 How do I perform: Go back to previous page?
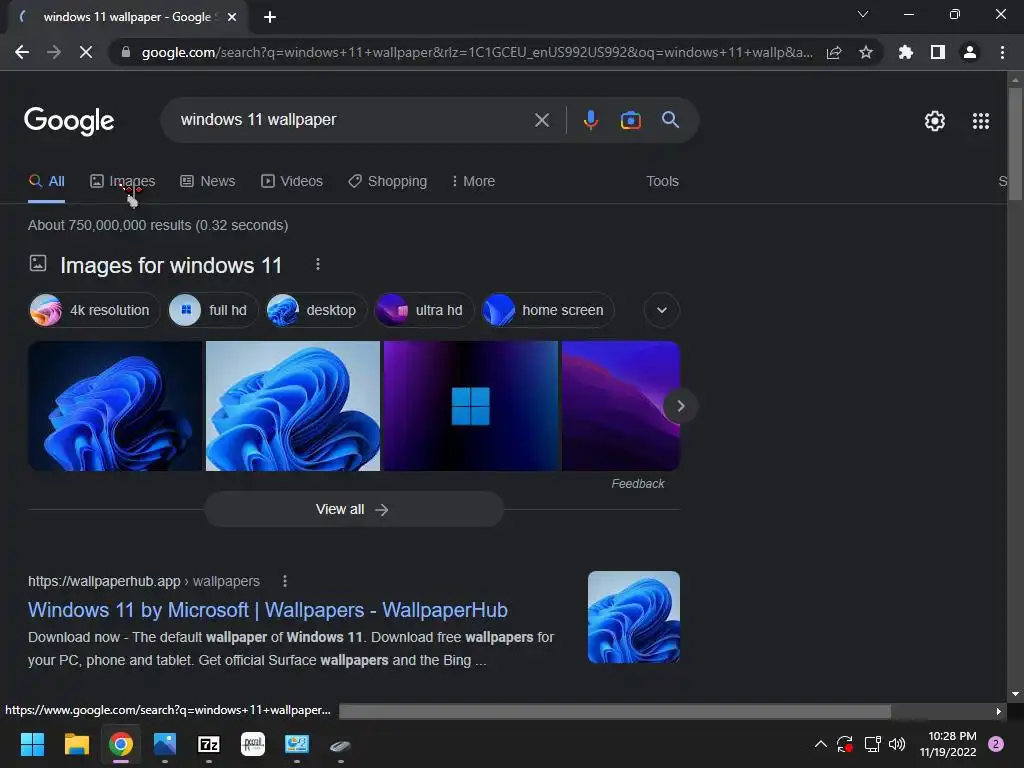coord(22,52)
